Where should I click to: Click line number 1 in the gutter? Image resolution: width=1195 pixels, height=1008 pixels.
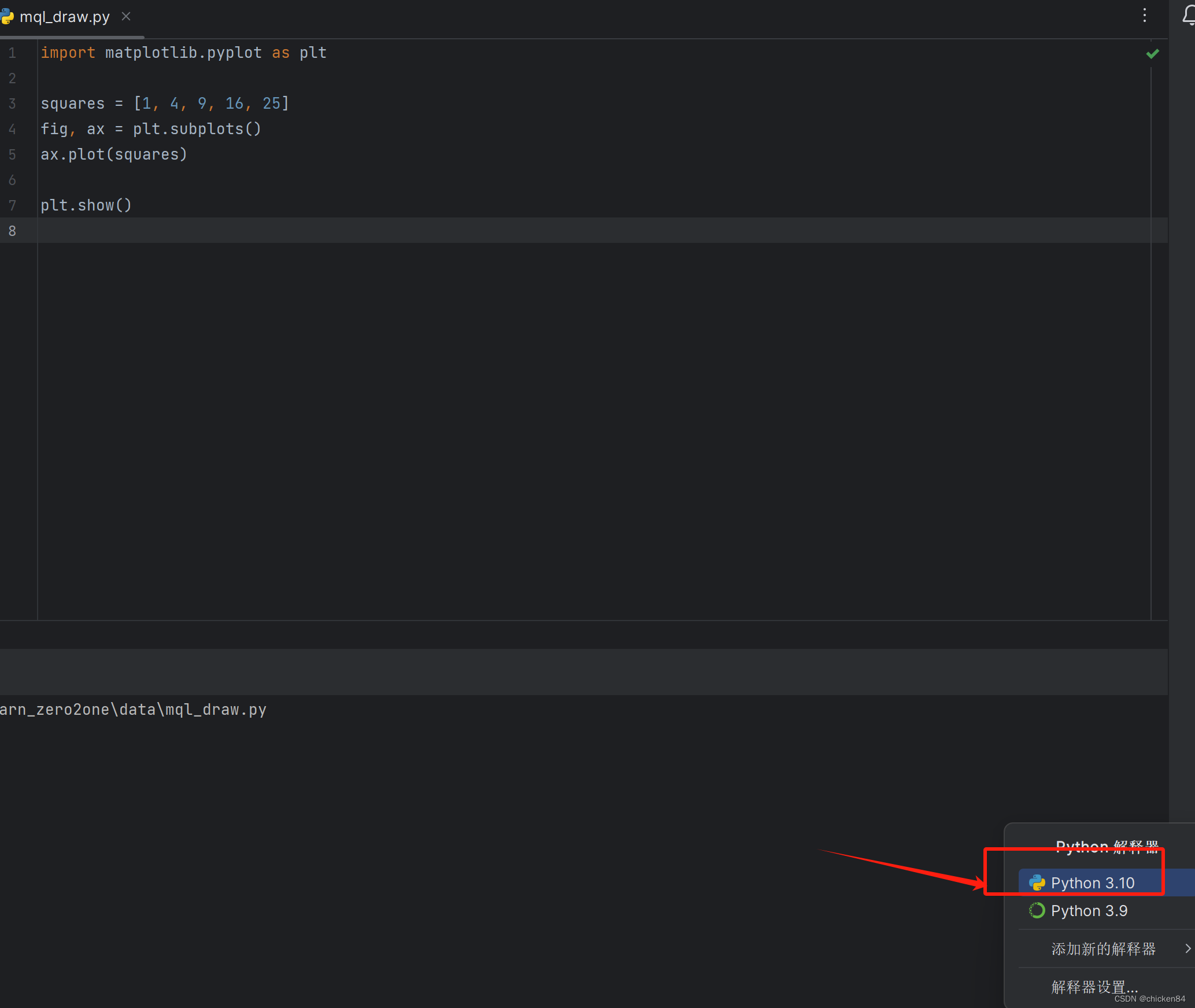pos(12,53)
